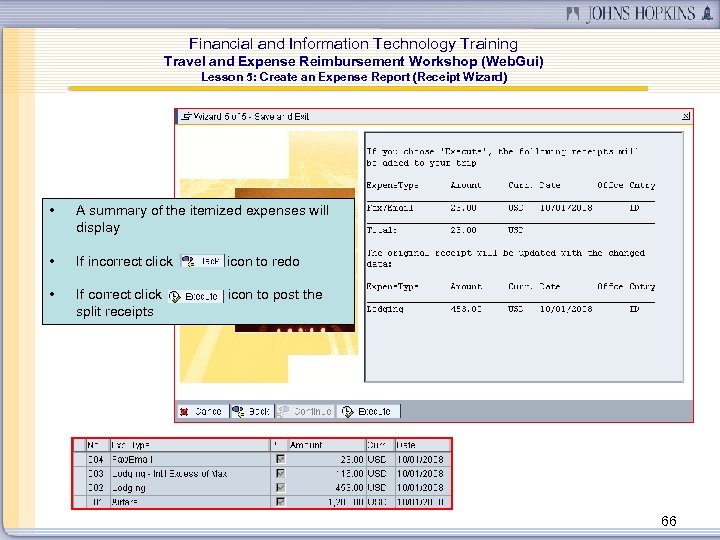
Task: Click the Back icon pictured in instructions
Action: pos(202,261)
